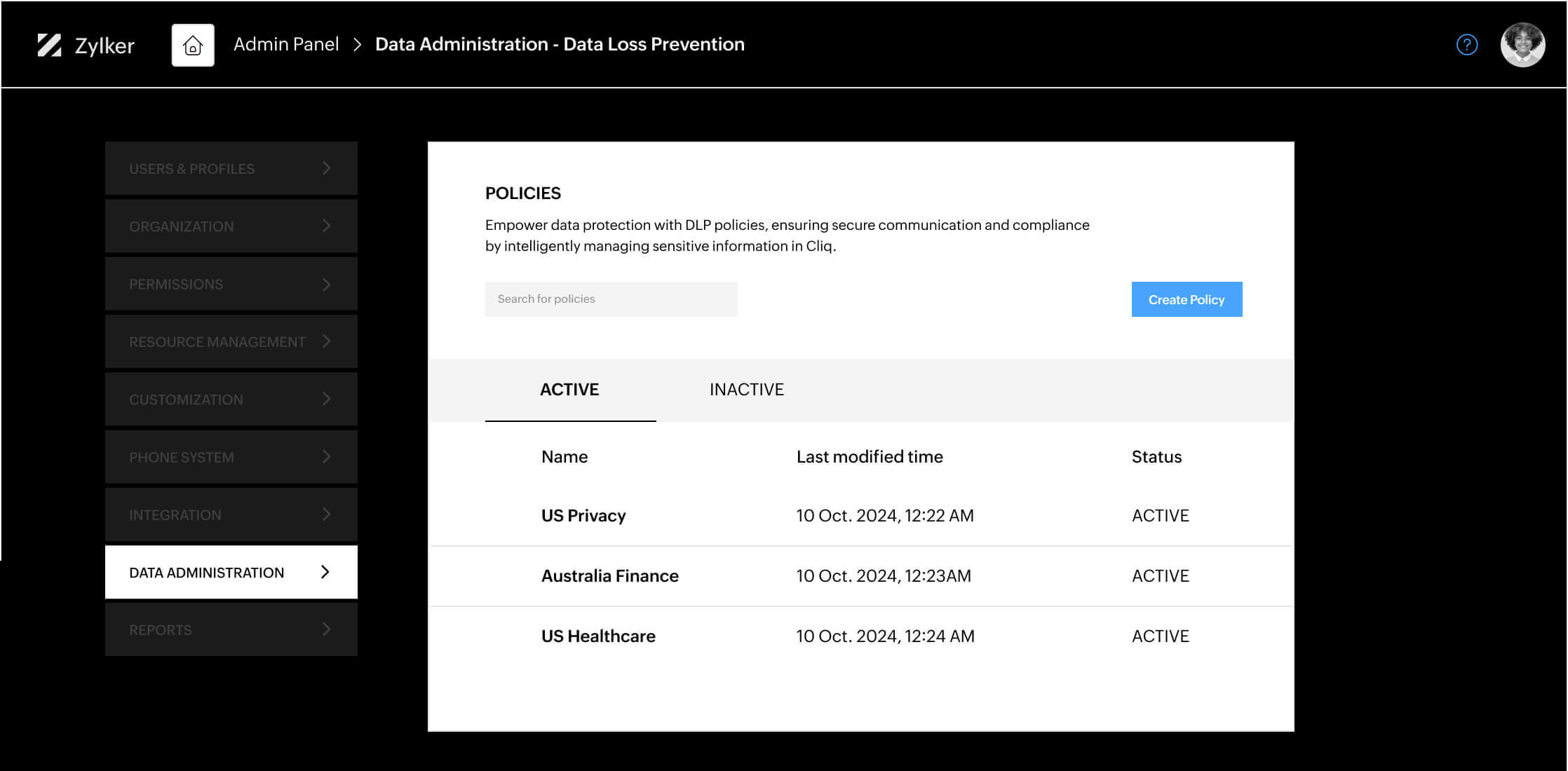Expand Customization chevron arrow
1568x771 pixels.
coord(326,399)
